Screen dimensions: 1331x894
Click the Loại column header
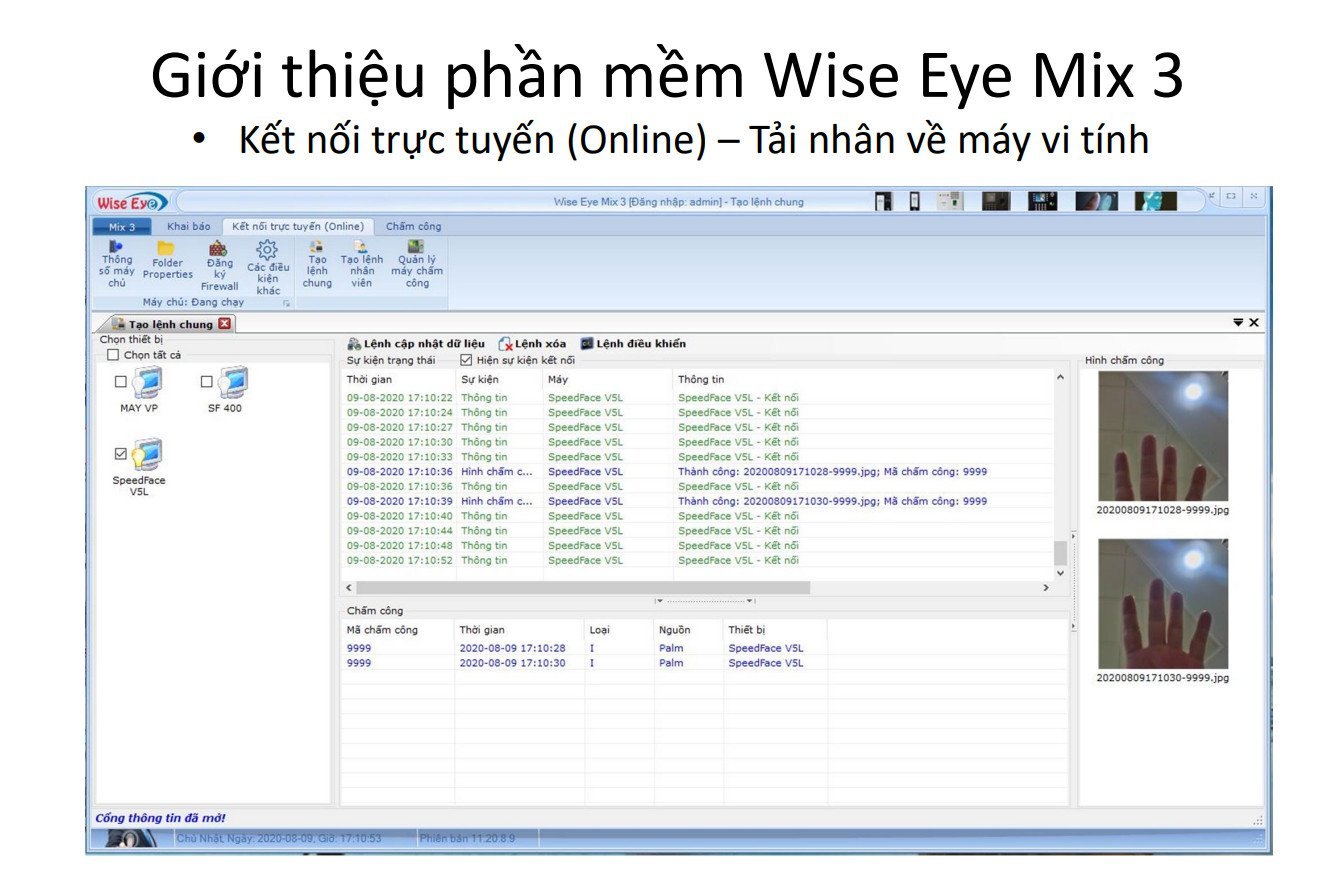[x=619, y=630]
